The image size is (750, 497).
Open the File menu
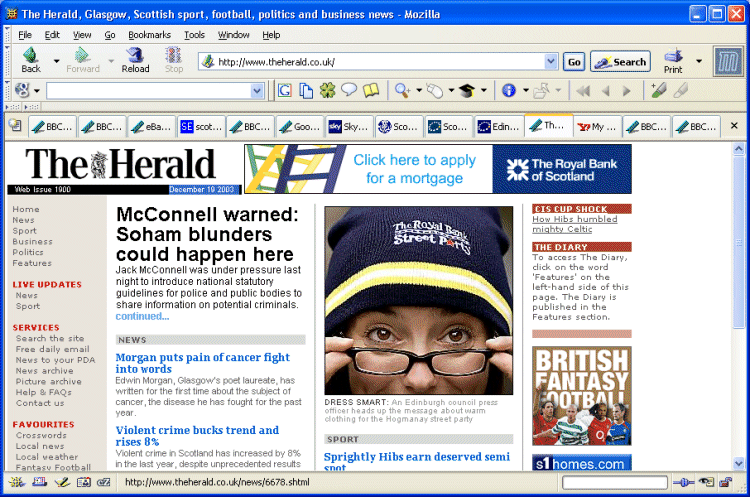(x=25, y=35)
